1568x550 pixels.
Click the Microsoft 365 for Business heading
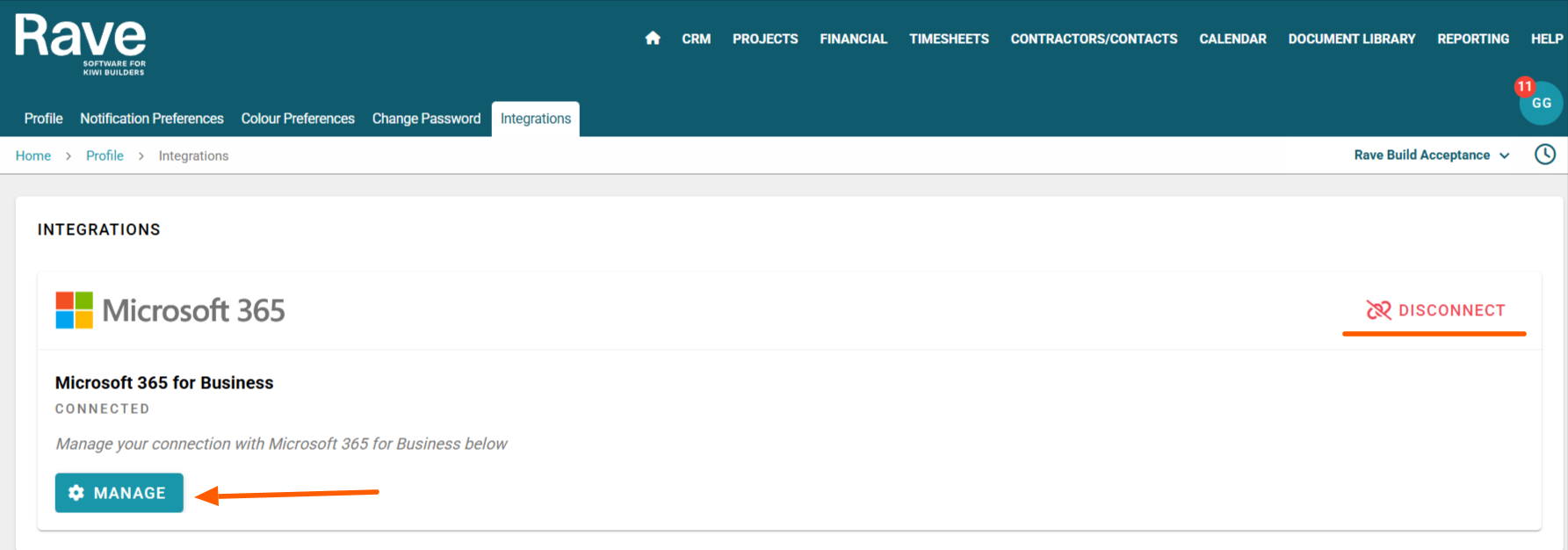(x=164, y=383)
